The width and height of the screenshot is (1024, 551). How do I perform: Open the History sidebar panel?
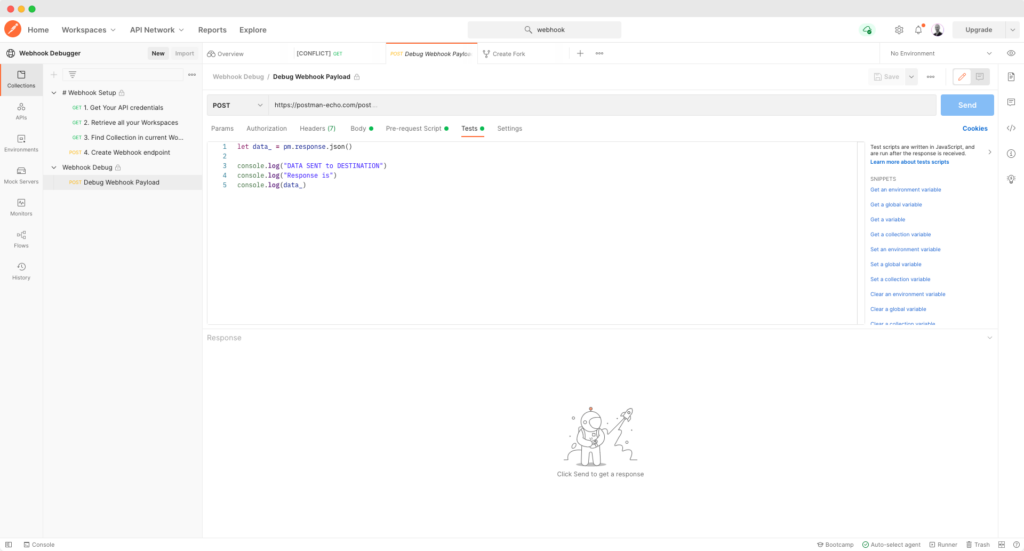click(21, 271)
